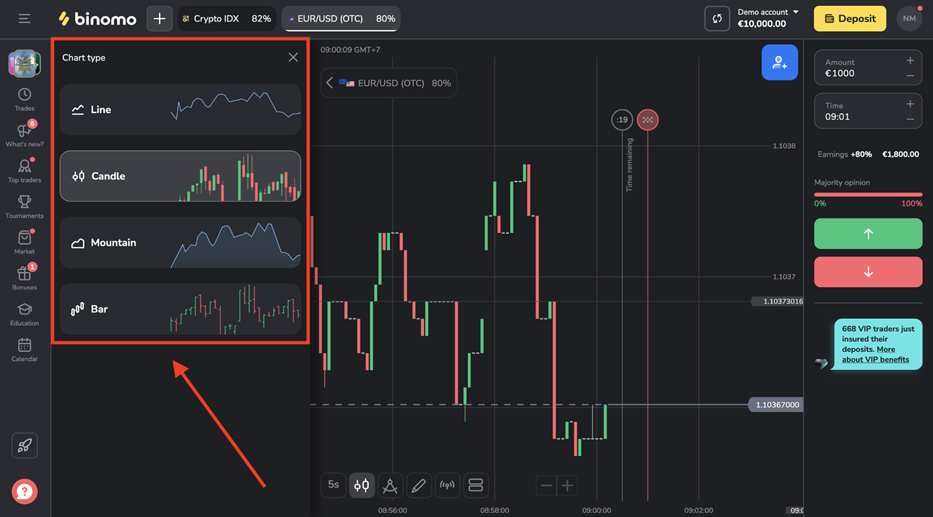This screenshot has height=517, width=933.
Task: Open the indicators compass tool
Action: pos(390,485)
